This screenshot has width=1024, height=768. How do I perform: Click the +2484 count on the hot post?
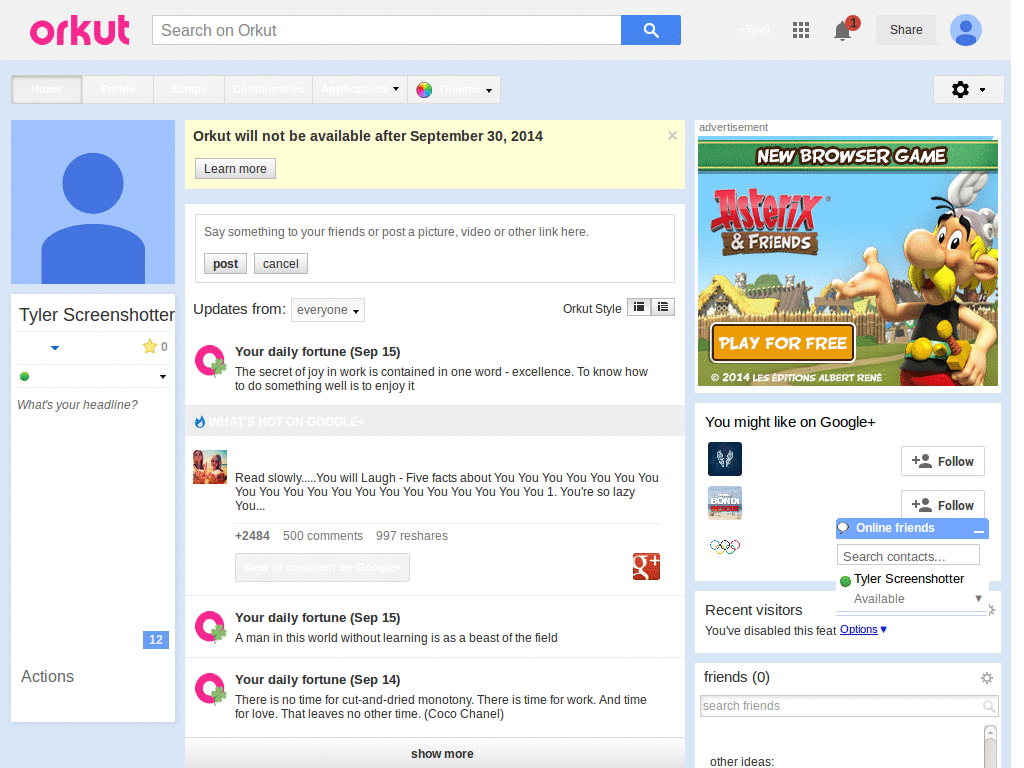(252, 536)
